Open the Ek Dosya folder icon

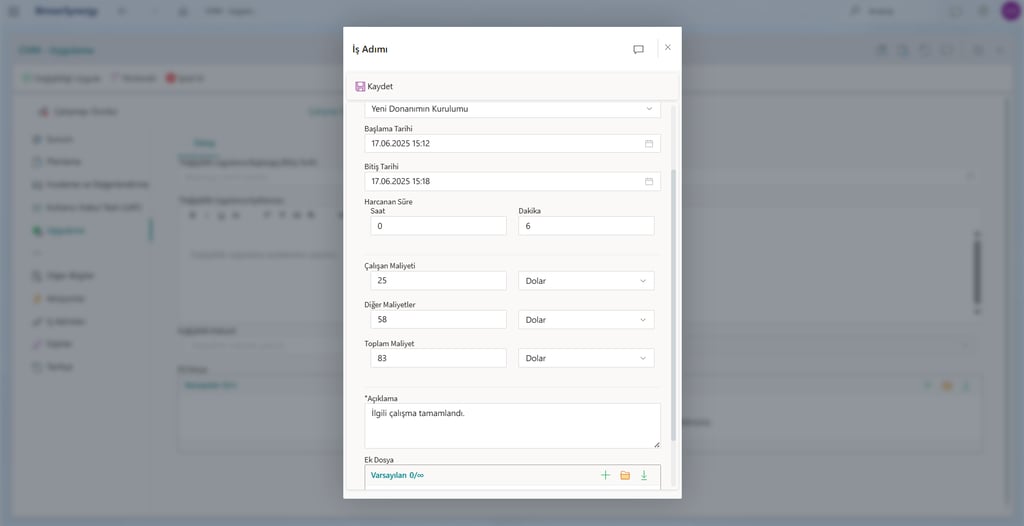625,475
